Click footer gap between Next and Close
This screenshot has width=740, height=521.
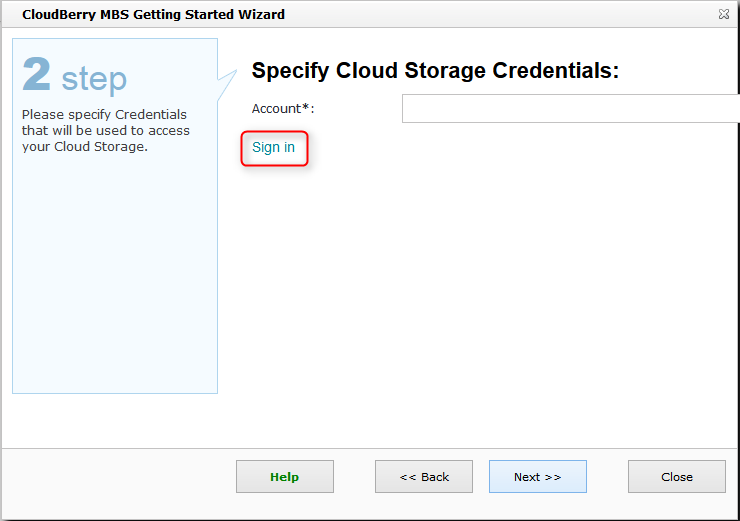tap(607, 477)
